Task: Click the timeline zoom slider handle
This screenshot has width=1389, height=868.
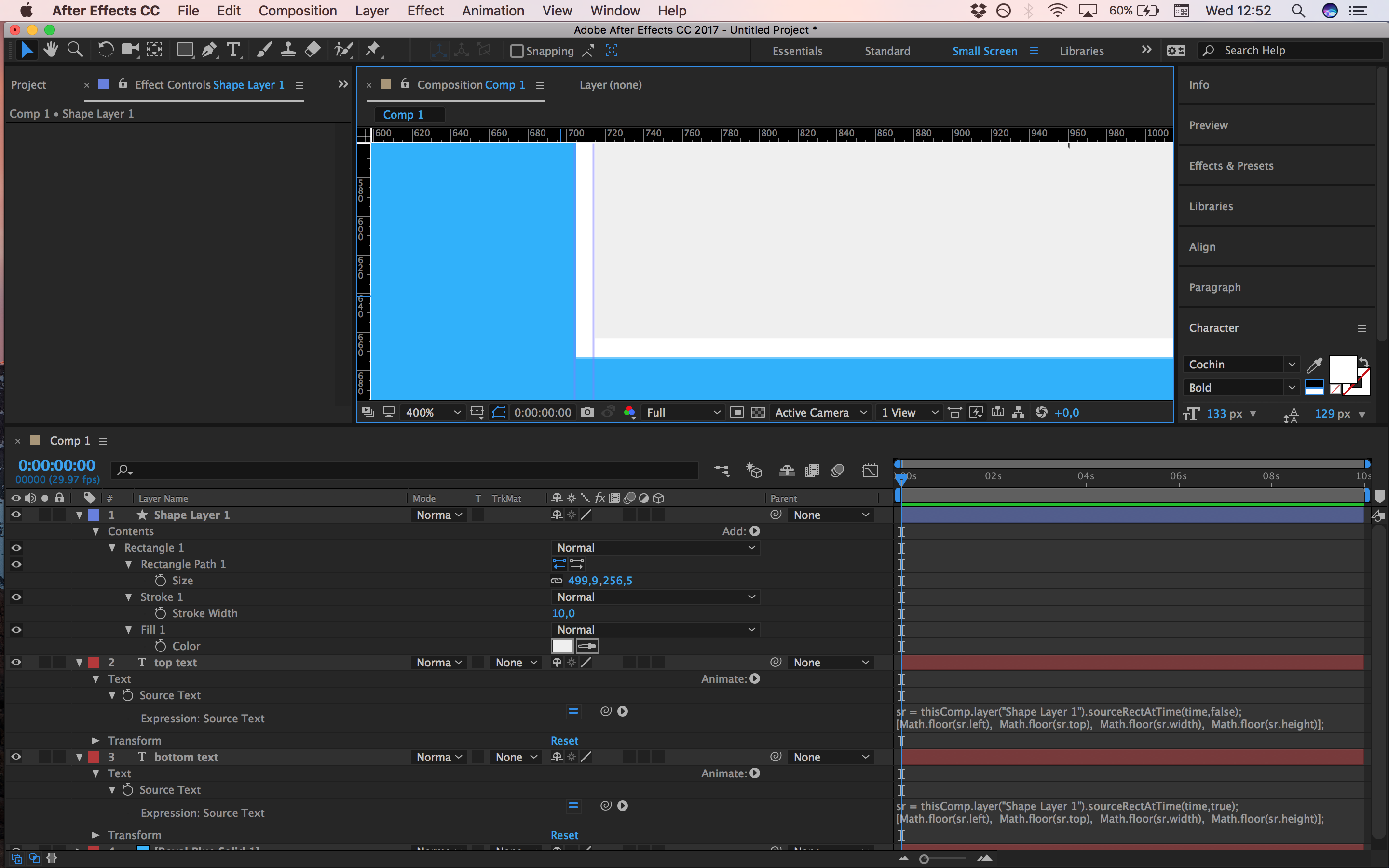Action: (x=924, y=859)
